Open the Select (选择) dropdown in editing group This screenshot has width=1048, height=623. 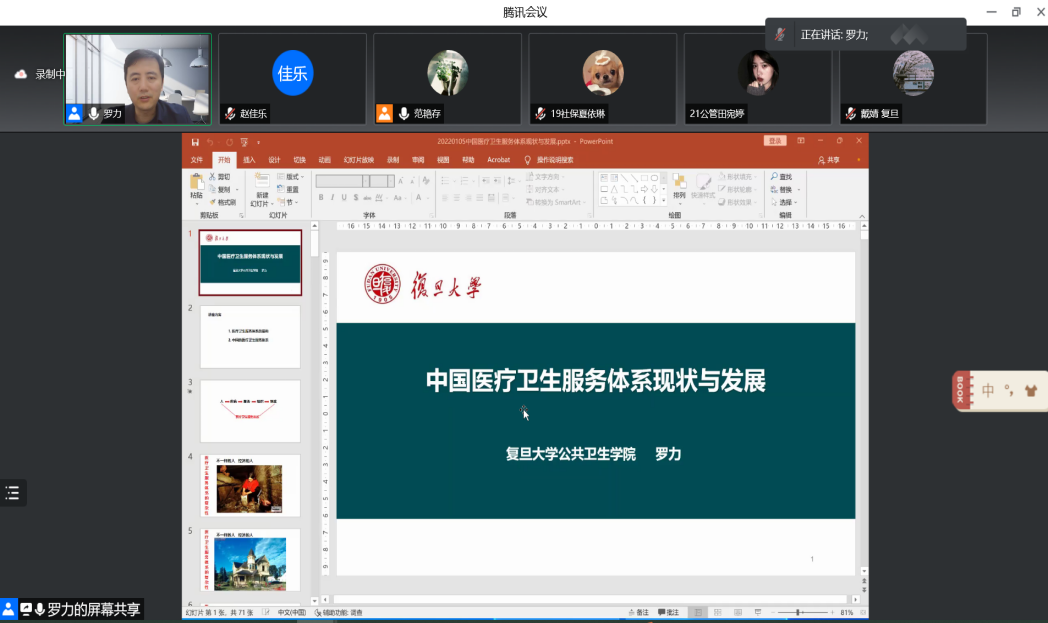pos(782,202)
